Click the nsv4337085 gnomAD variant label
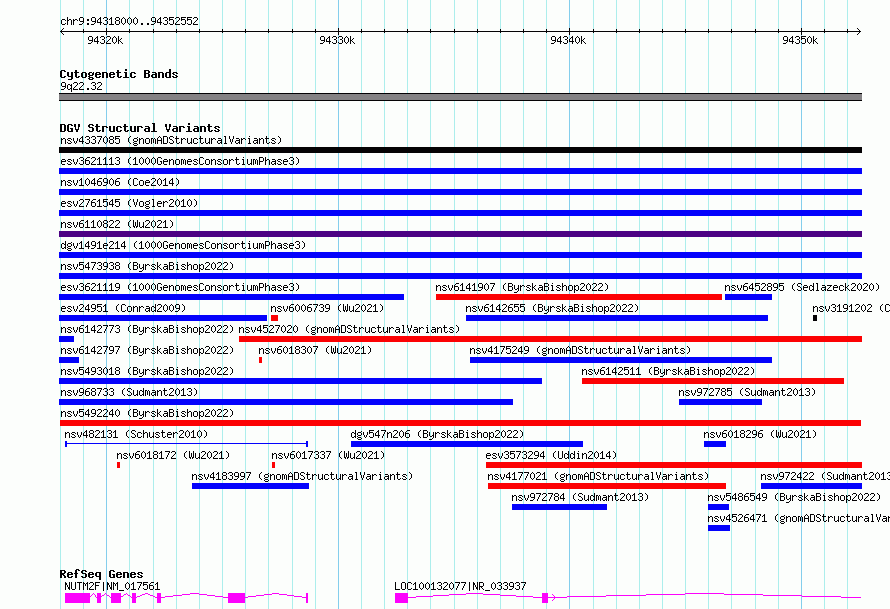Viewport: 890px width, 609px height. [x=171, y=140]
